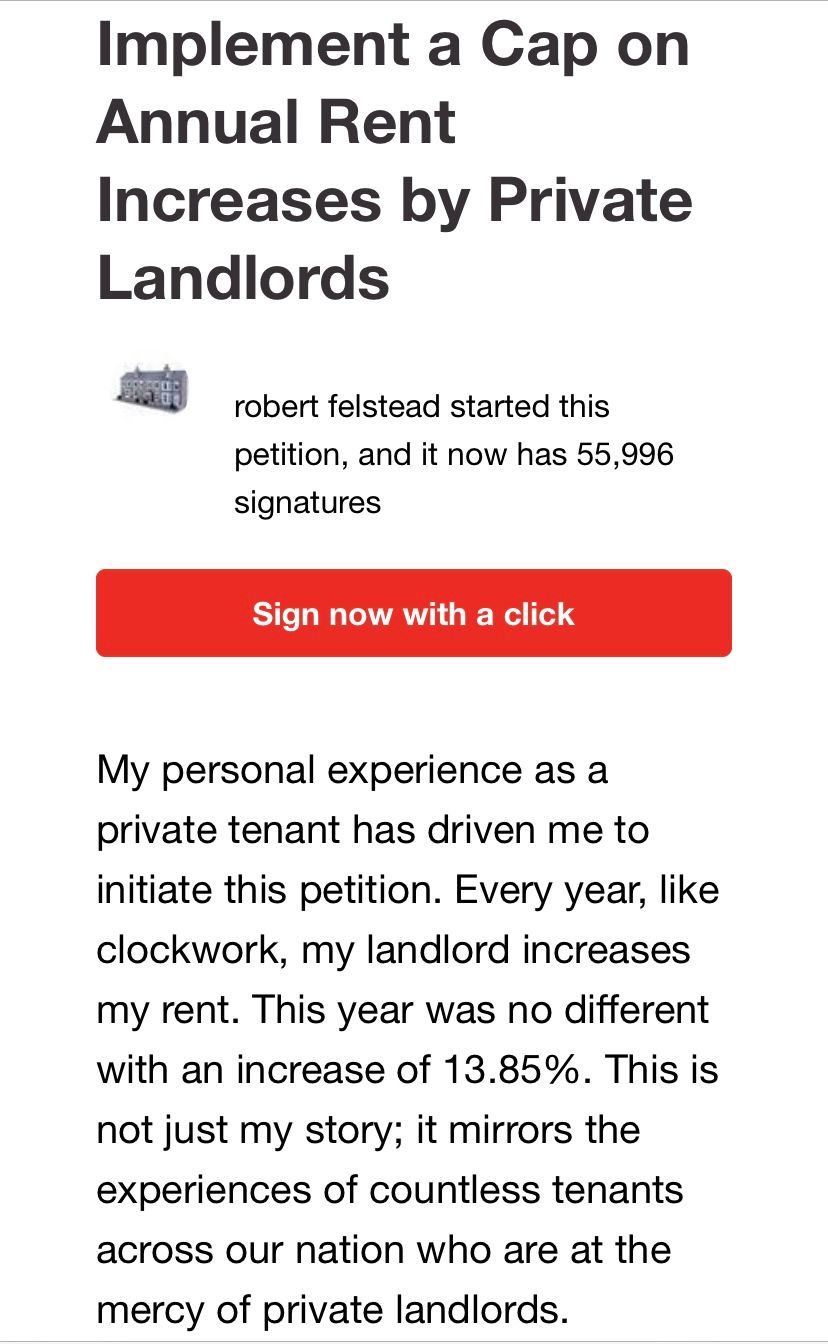
Task: Select the robert felstead name text
Action: (x=338, y=407)
